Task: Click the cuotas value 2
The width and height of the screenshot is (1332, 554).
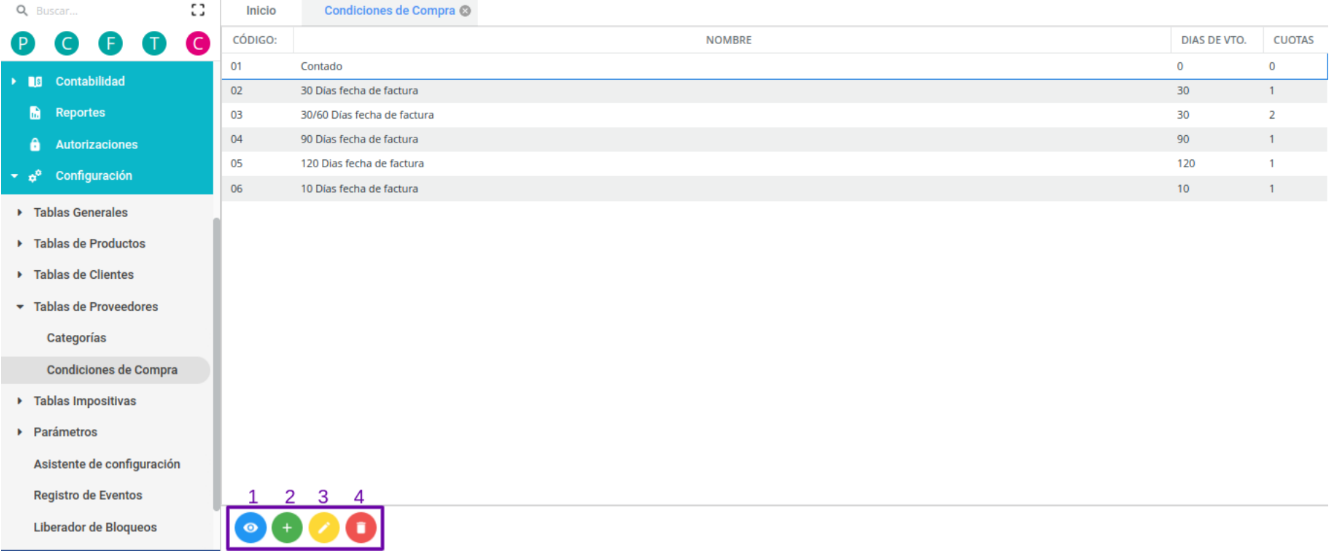Action: [1272, 115]
